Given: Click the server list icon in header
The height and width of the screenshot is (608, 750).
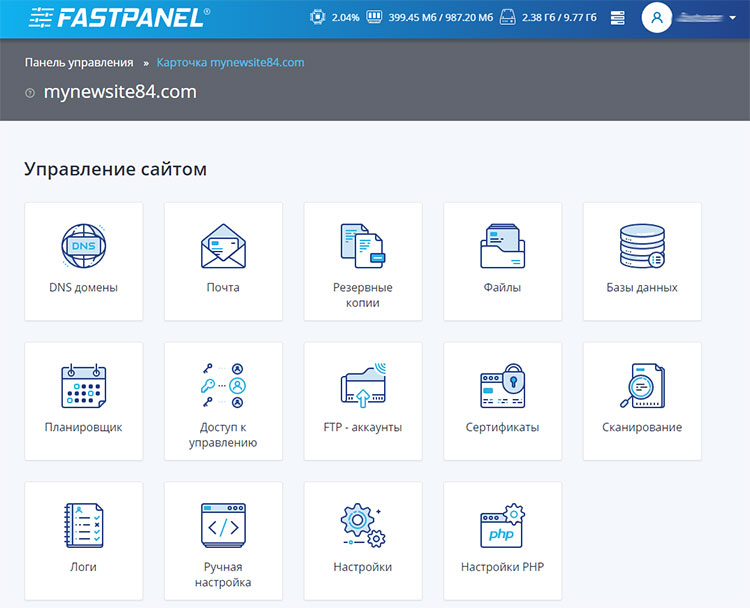Looking at the screenshot, I should pyautogui.click(x=617, y=18).
